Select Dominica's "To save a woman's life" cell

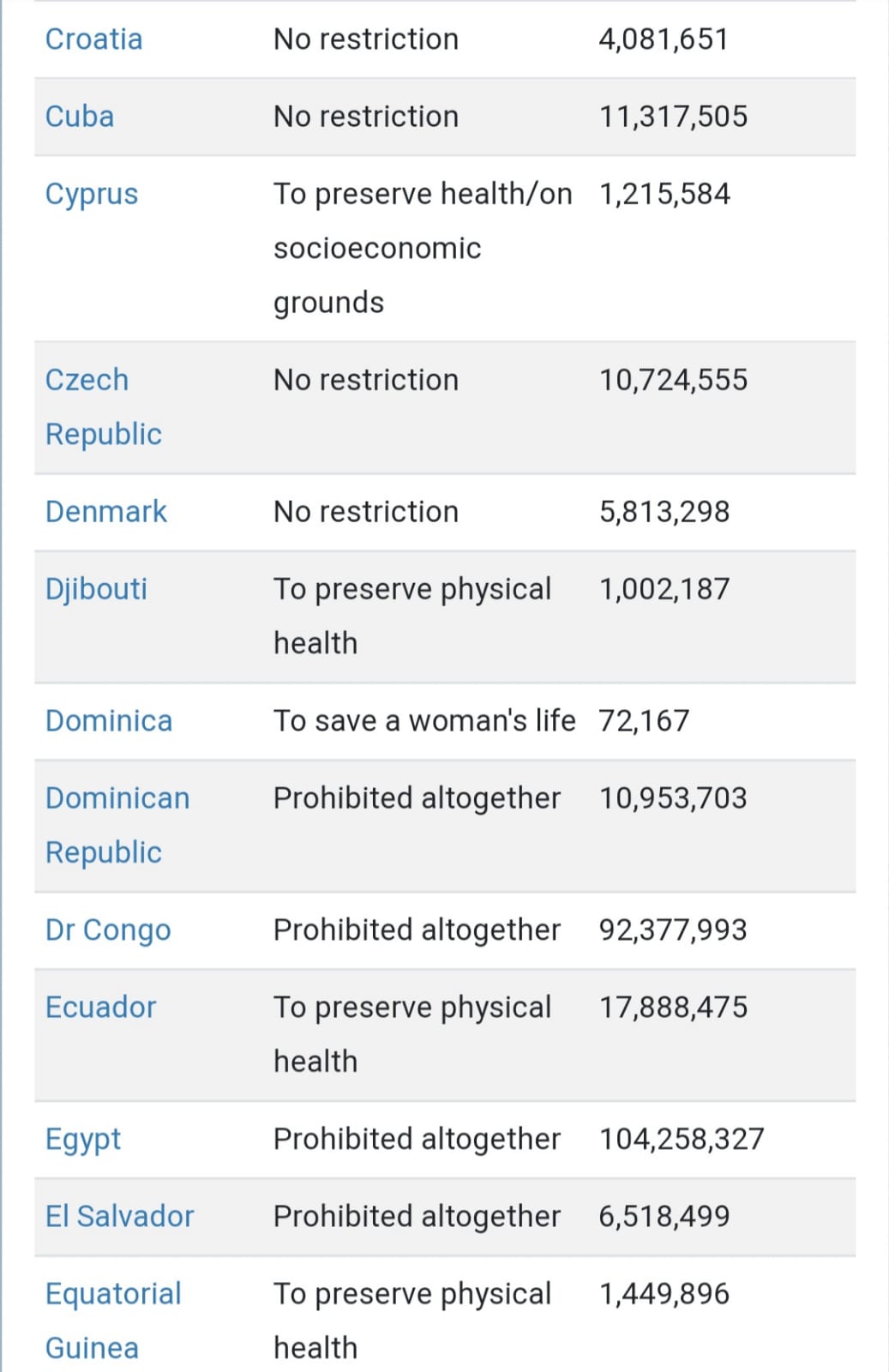[x=424, y=721]
